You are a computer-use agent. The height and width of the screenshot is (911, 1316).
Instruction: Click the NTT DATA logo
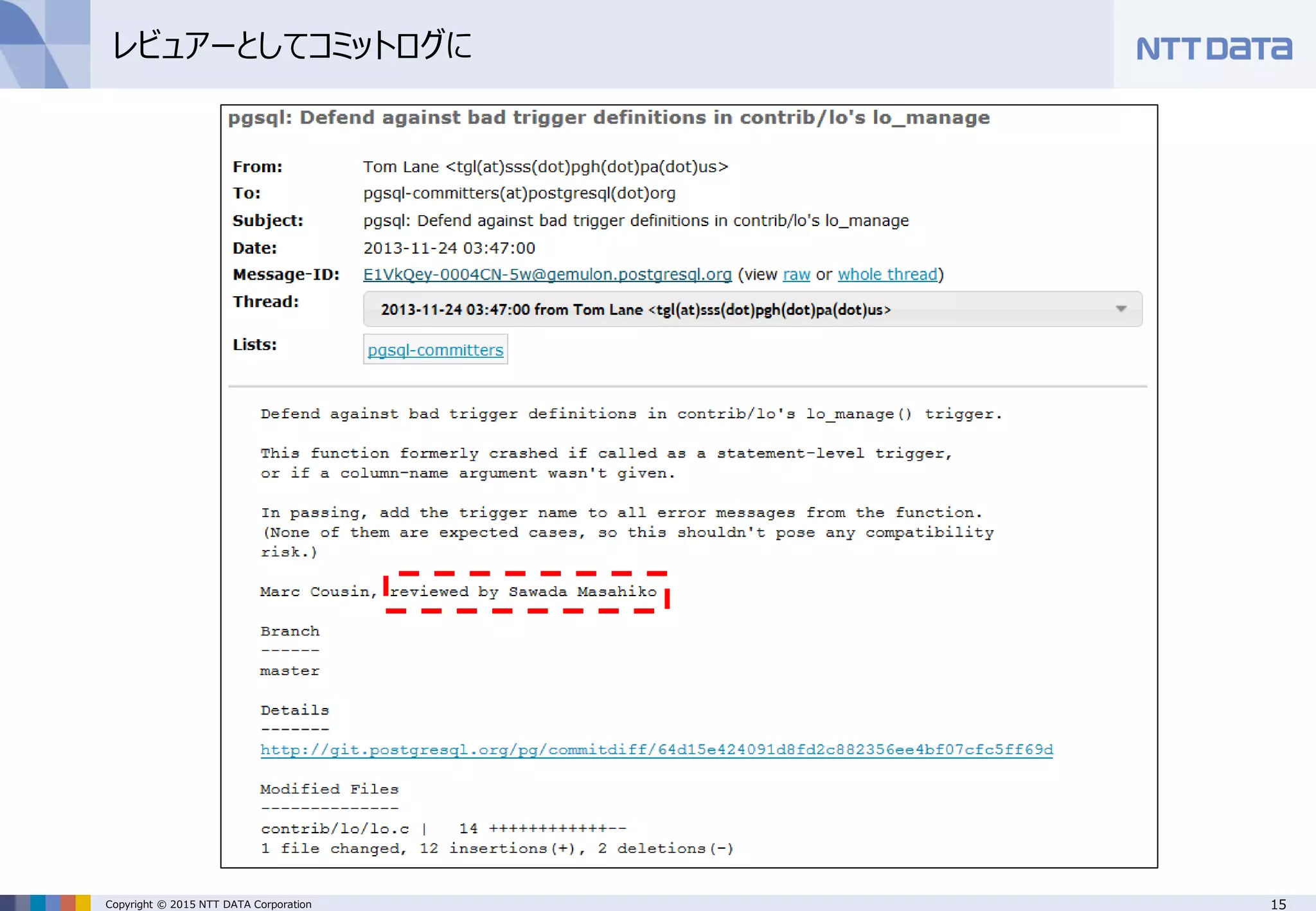point(1214,48)
